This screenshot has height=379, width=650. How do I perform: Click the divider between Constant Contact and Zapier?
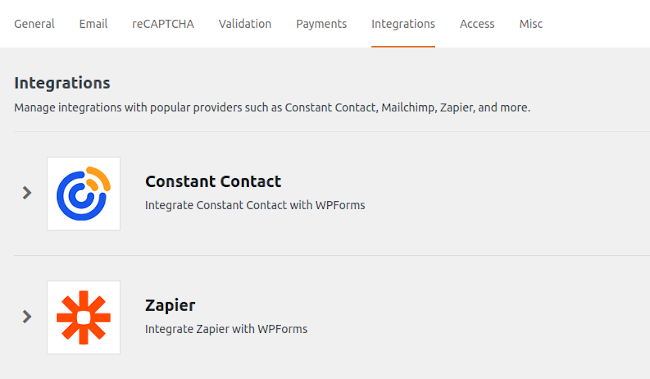[332, 255]
